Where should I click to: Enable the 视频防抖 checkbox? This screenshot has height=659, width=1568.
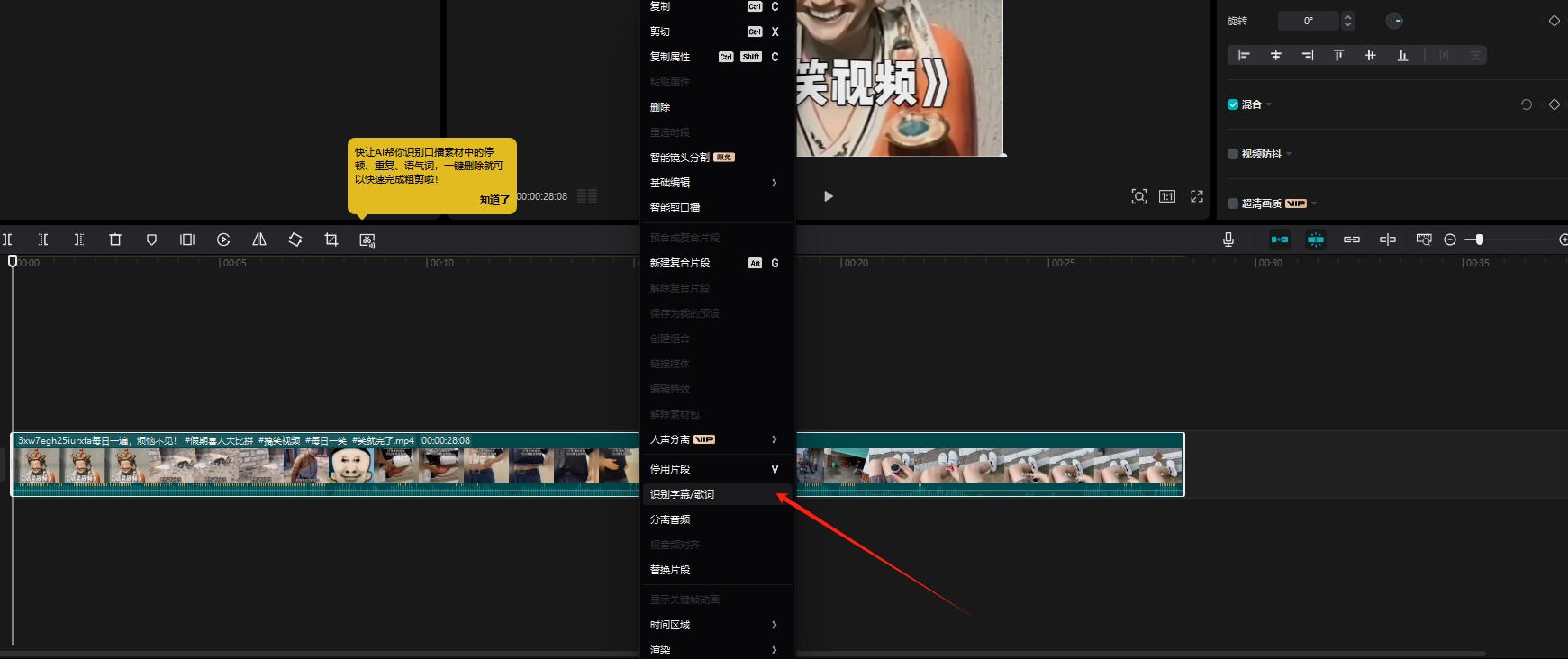(x=1233, y=154)
